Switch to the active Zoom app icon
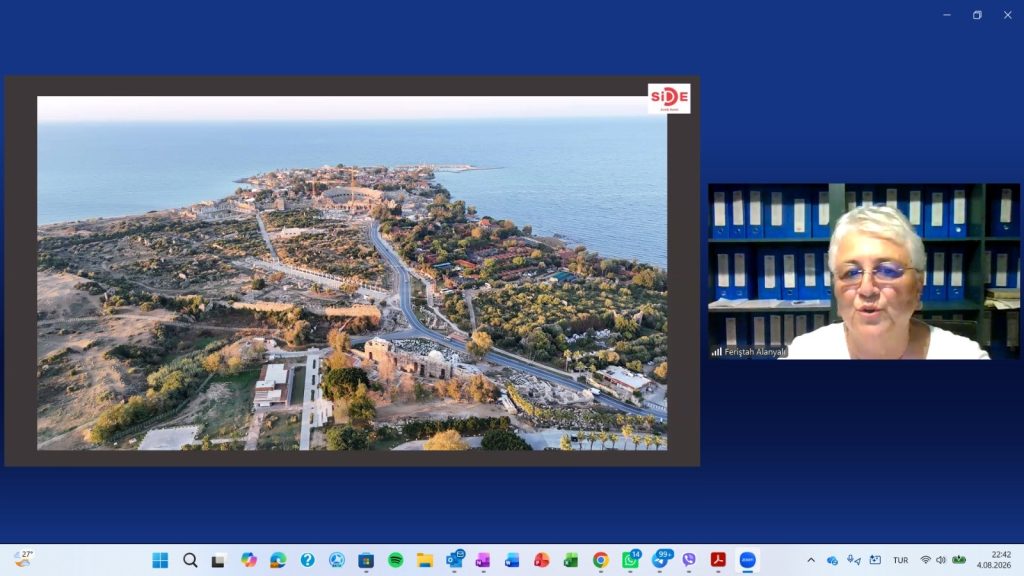The height and width of the screenshot is (576, 1024). point(747,560)
